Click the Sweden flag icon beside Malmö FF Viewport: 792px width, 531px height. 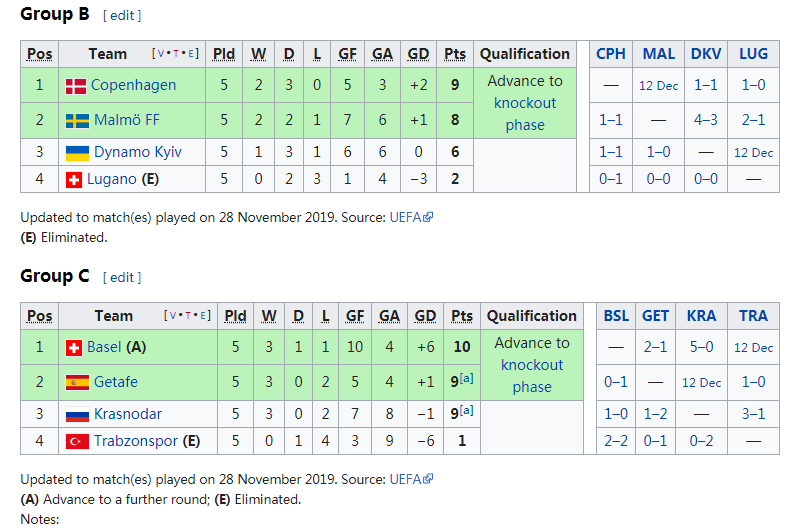point(76,121)
